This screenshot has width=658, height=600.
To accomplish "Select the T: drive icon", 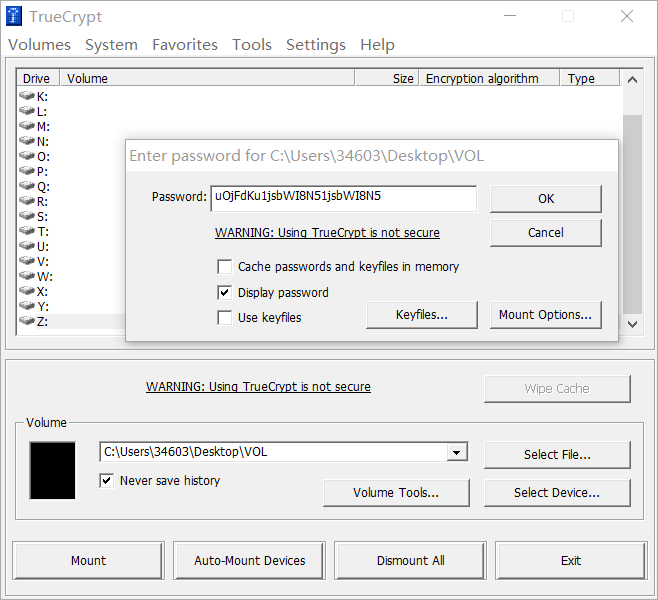I will (x=27, y=231).
